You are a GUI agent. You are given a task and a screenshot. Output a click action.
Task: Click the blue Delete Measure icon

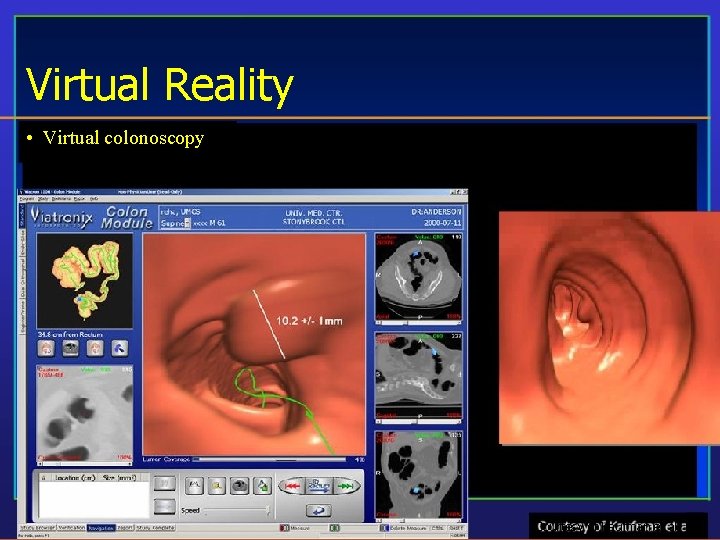point(384,528)
